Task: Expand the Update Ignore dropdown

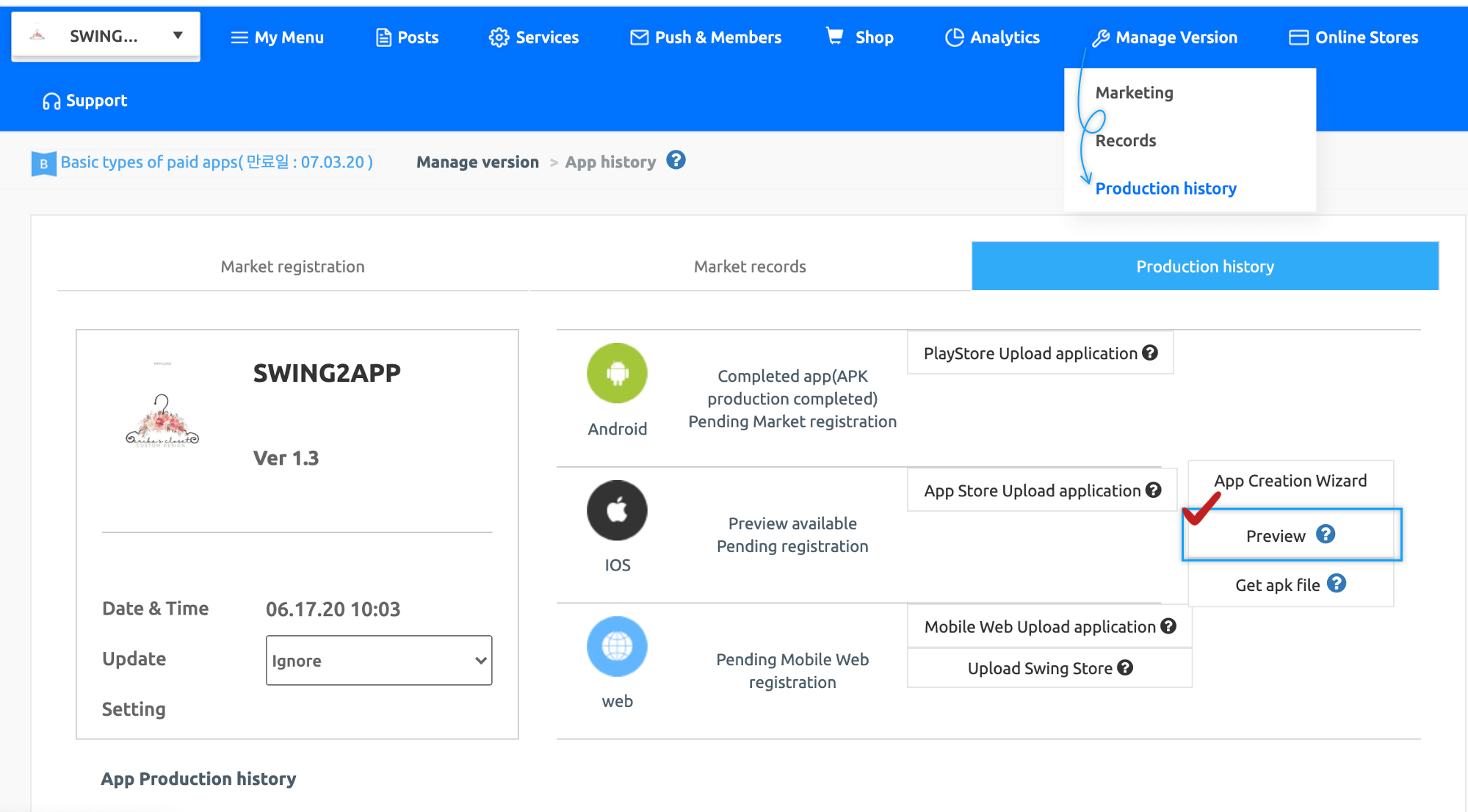Action: [x=379, y=660]
